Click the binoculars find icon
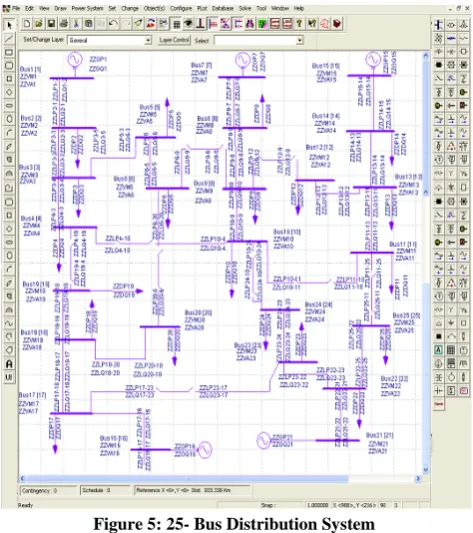The image size is (473, 533). coord(250,23)
